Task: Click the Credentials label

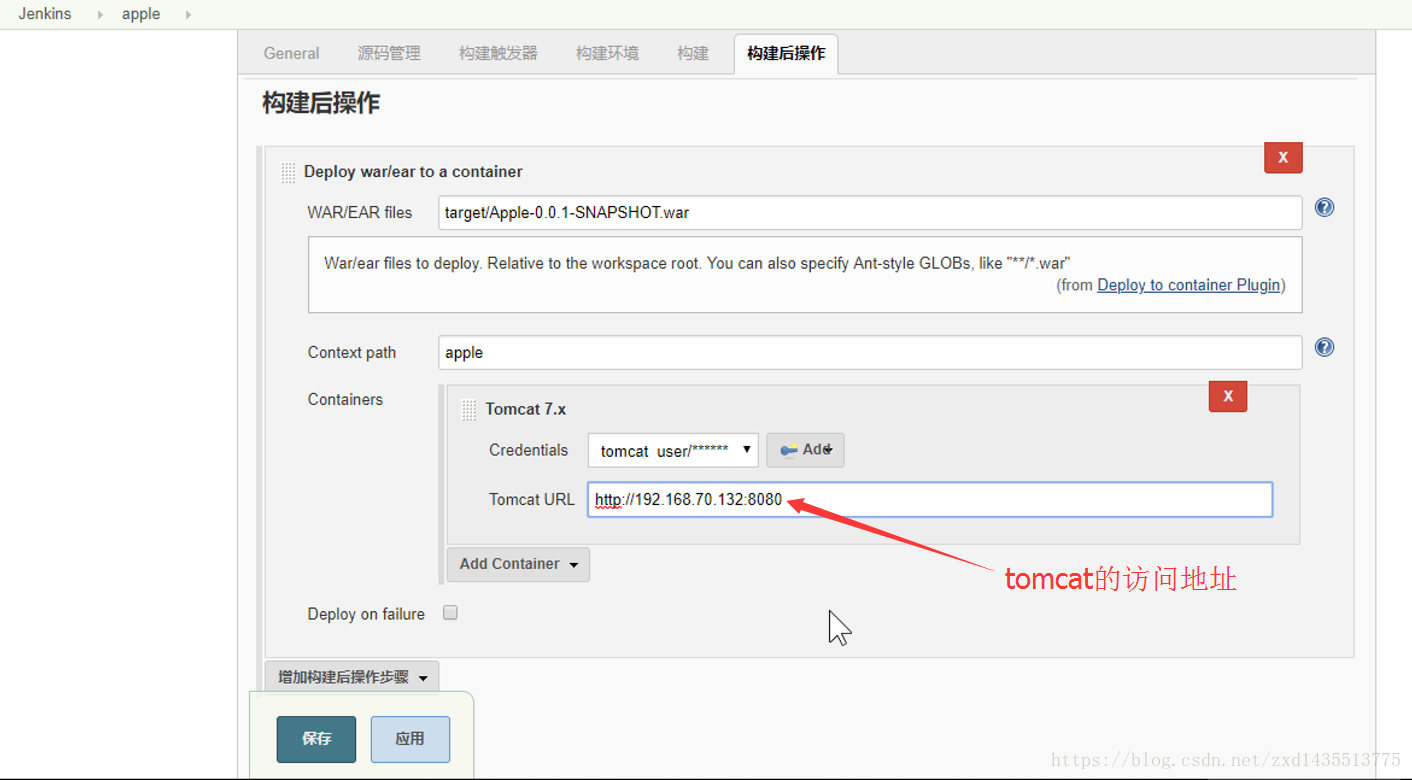Action: pos(528,450)
